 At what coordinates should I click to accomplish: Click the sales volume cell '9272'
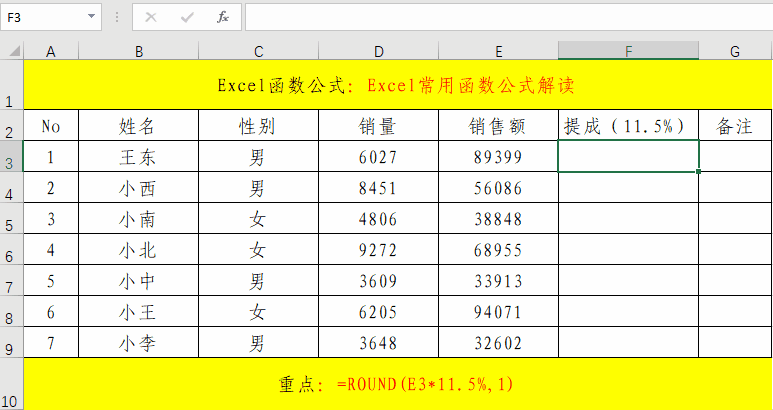coord(379,250)
